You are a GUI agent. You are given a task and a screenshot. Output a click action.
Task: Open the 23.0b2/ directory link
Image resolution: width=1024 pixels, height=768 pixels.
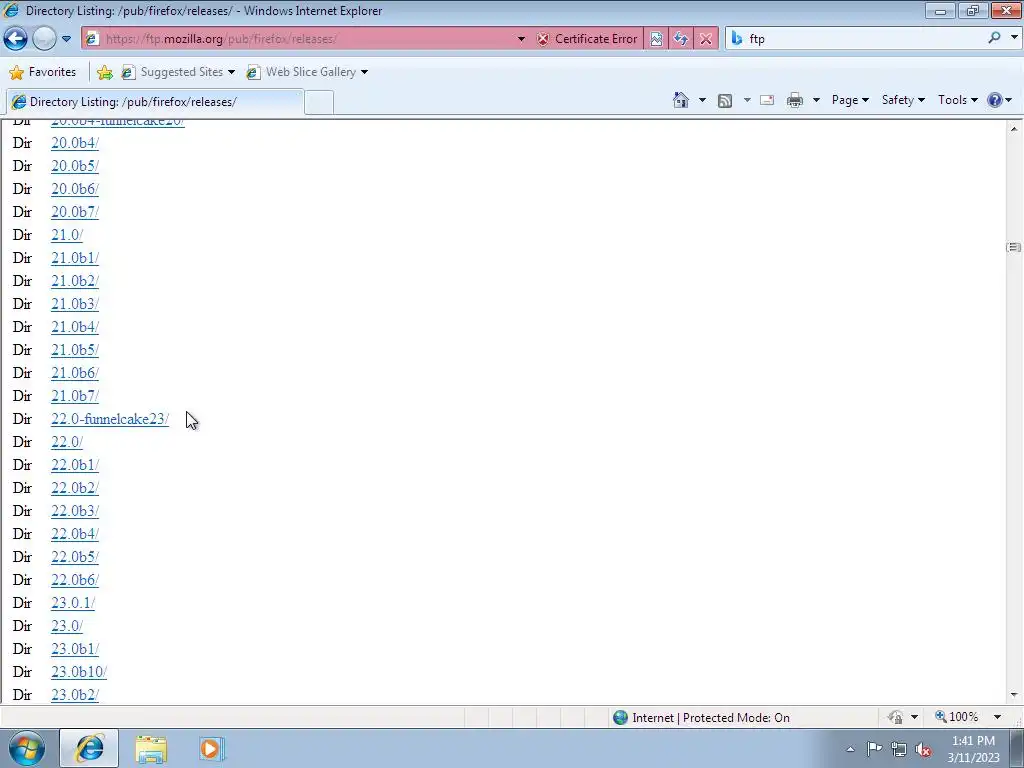(x=75, y=695)
